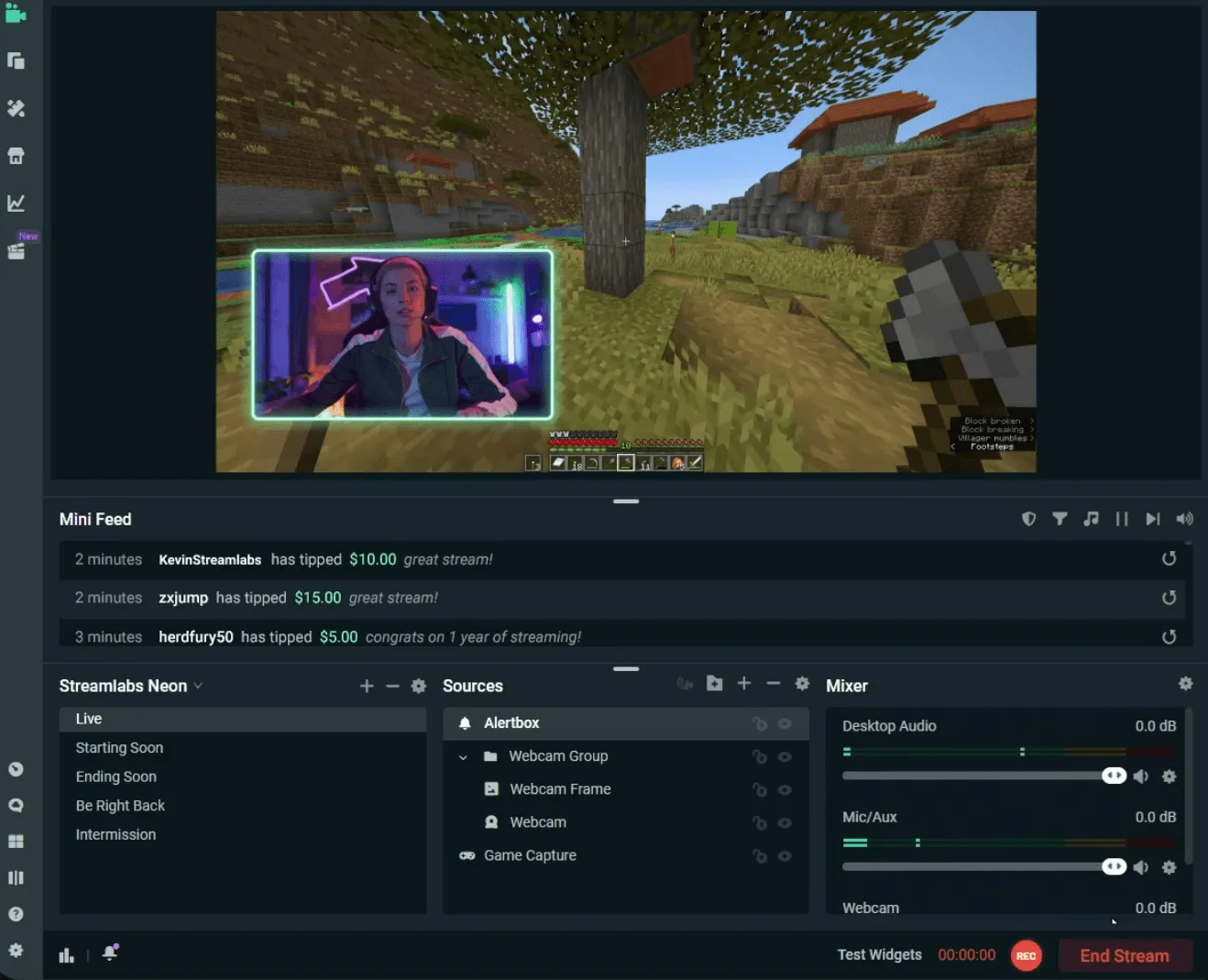This screenshot has width=1208, height=980.
Task: Click the Mixer panel scrollbar
Action: [x=1189, y=785]
